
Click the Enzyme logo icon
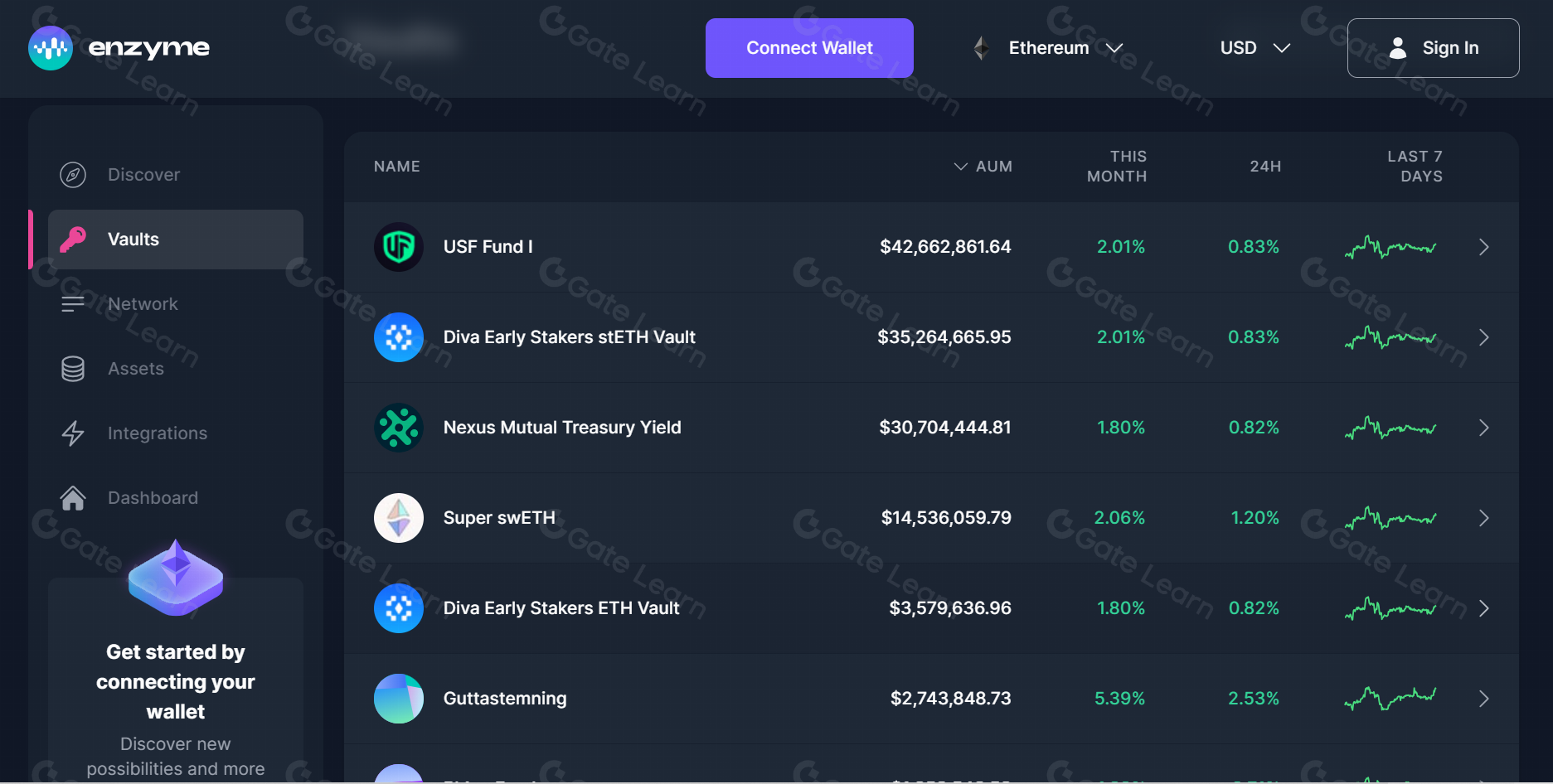(x=51, y=48)
